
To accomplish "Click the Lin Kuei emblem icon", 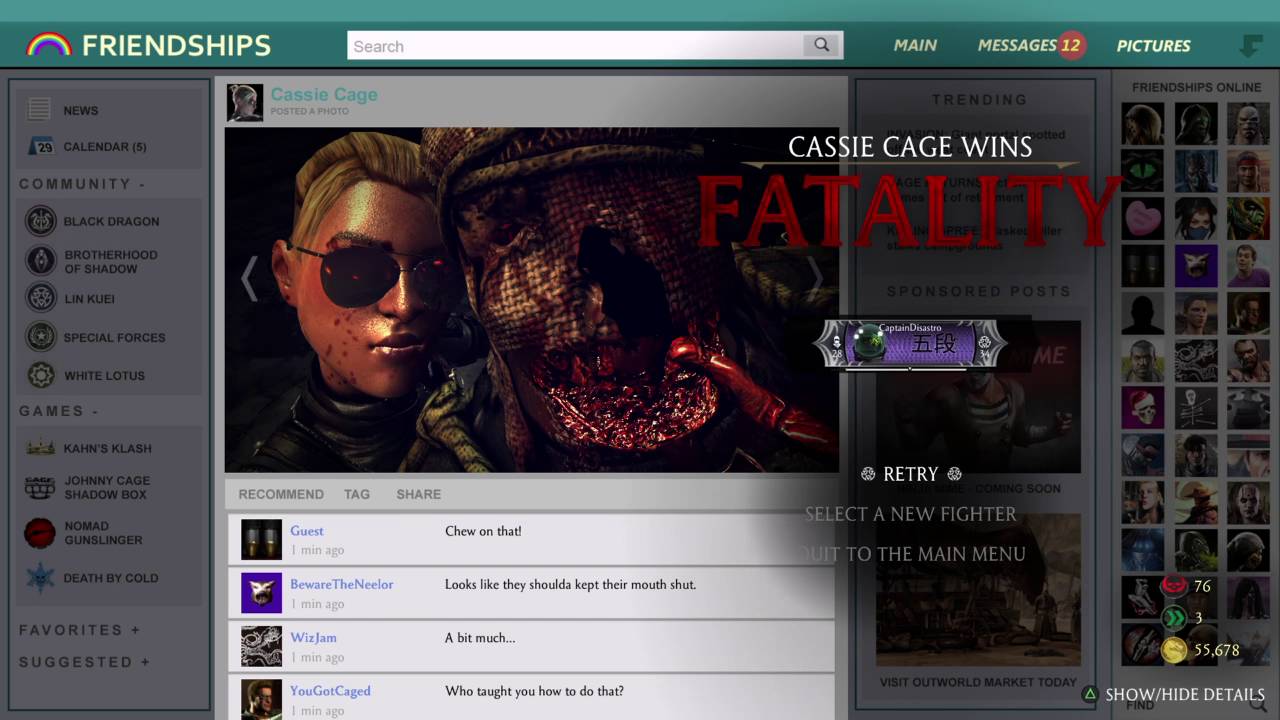I will pyautogui.click(x=40, y=298).
